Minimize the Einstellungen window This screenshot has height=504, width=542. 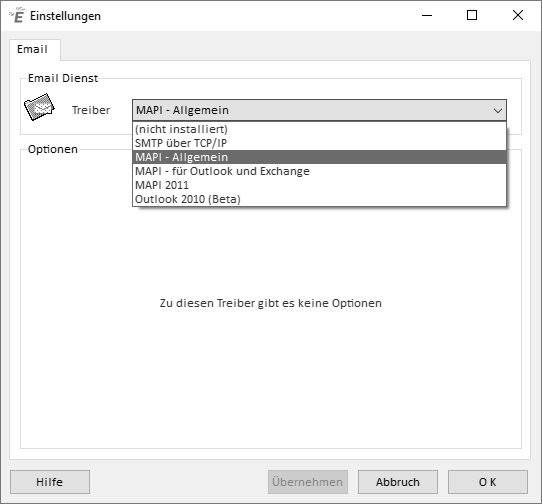427,15
